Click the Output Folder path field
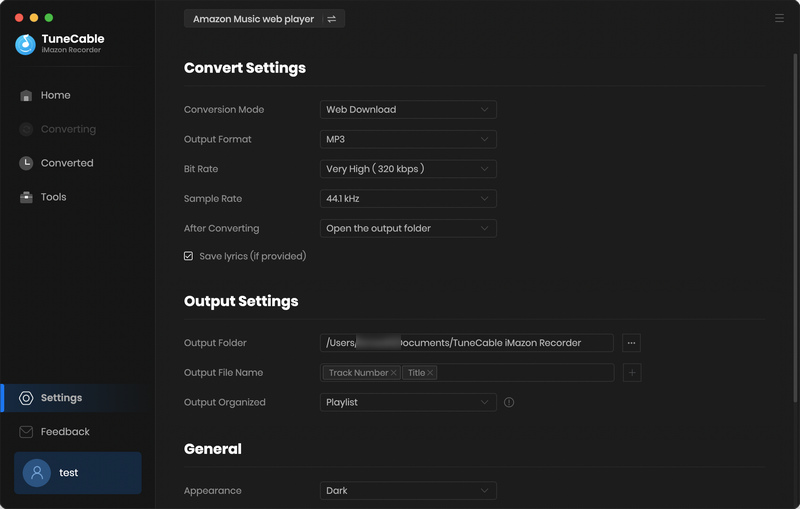 tap(466, 343)
